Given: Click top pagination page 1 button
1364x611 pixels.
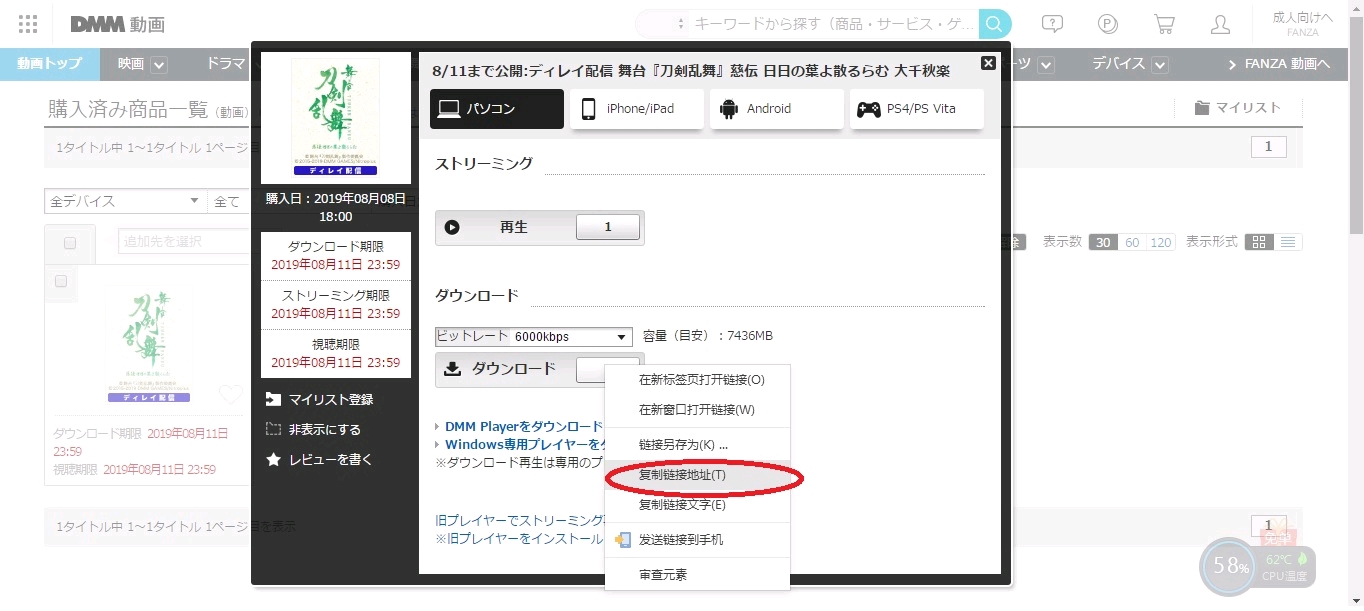Looking at the screenshot, I should pyautogui.click(x=1268, y=148).
